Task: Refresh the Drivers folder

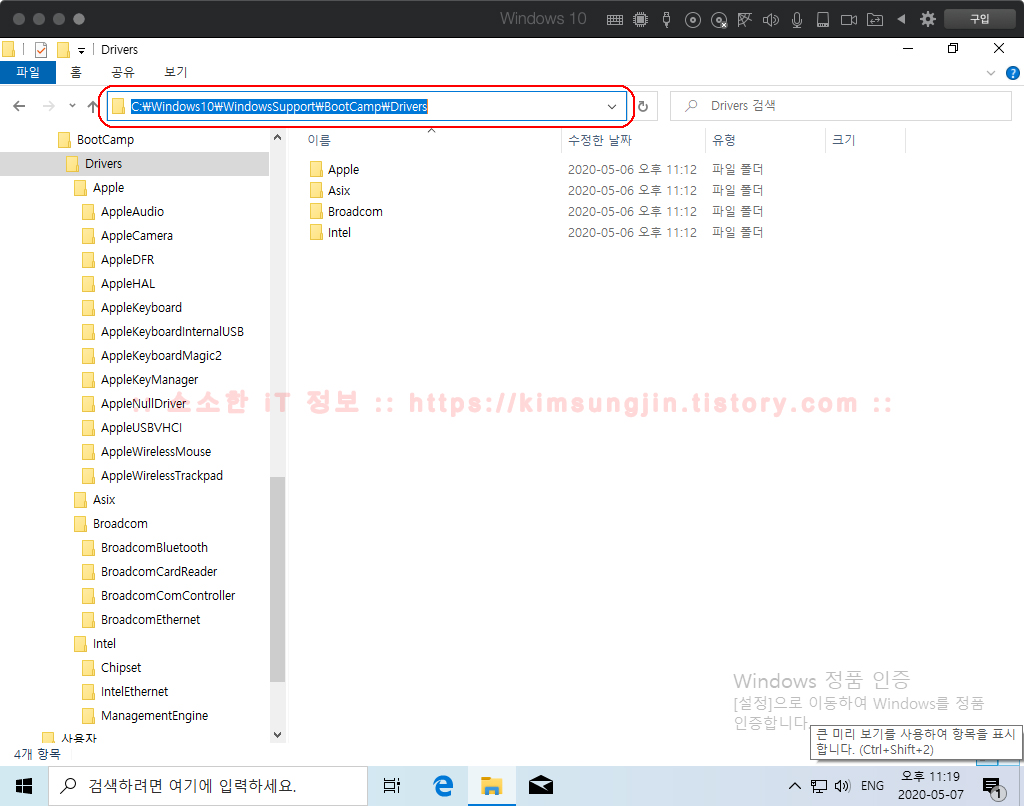Action: [643, 106]
